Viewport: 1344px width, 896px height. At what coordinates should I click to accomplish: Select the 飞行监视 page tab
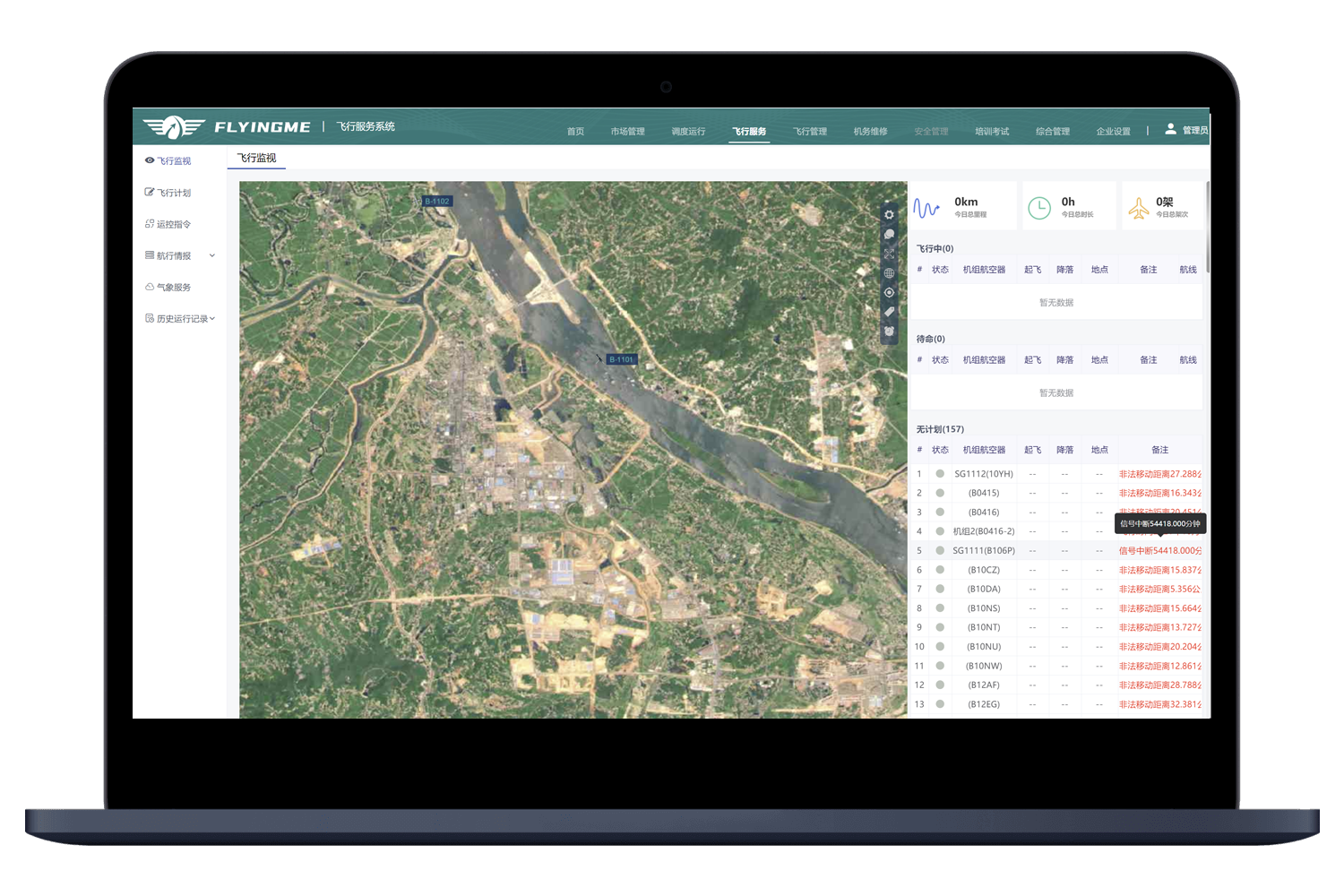click(x=256, y=159)
